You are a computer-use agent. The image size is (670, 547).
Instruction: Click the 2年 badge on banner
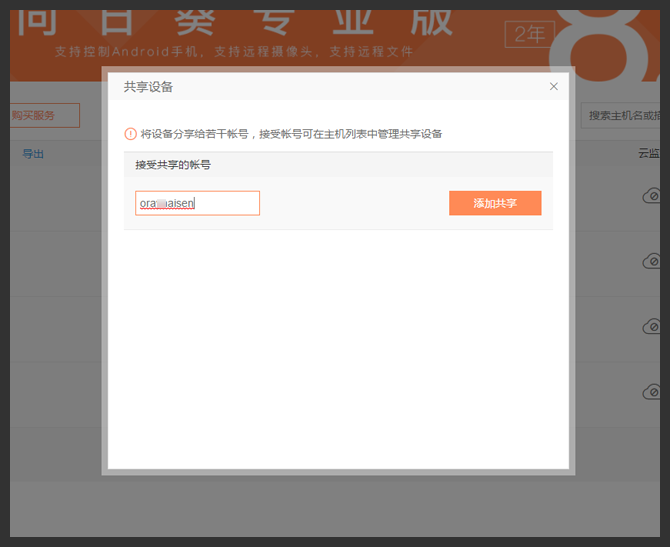coord(529,34)
